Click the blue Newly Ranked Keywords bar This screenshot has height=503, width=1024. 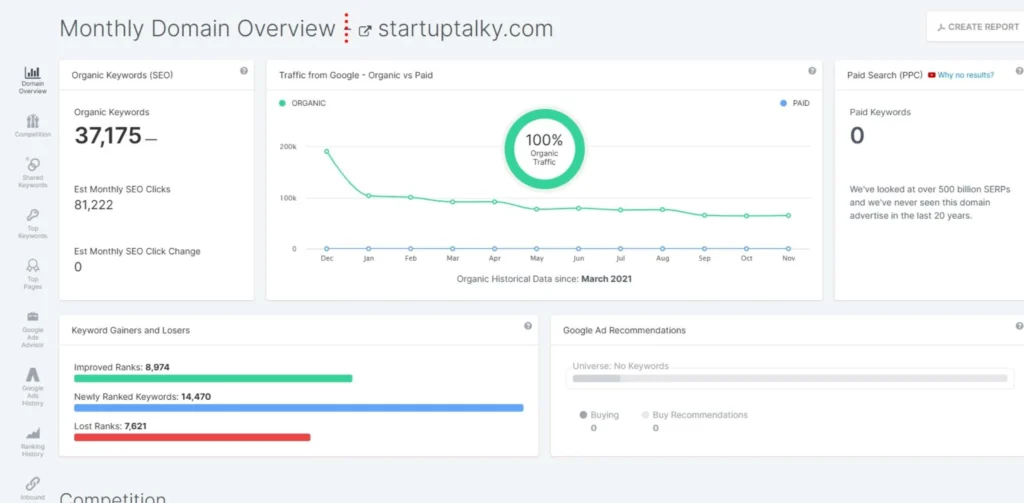click(298, 408)
